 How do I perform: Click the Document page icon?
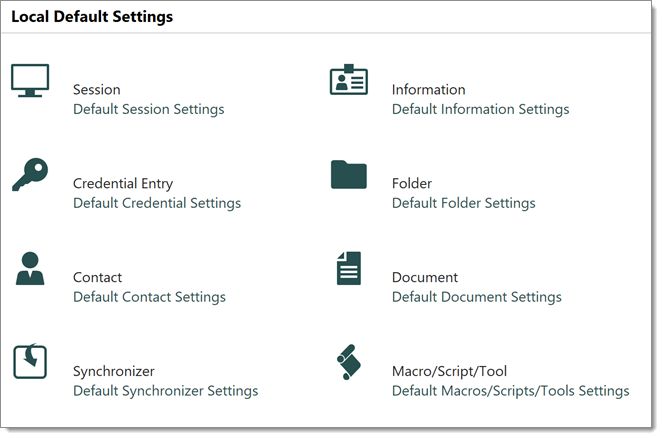tap(348, 268)
